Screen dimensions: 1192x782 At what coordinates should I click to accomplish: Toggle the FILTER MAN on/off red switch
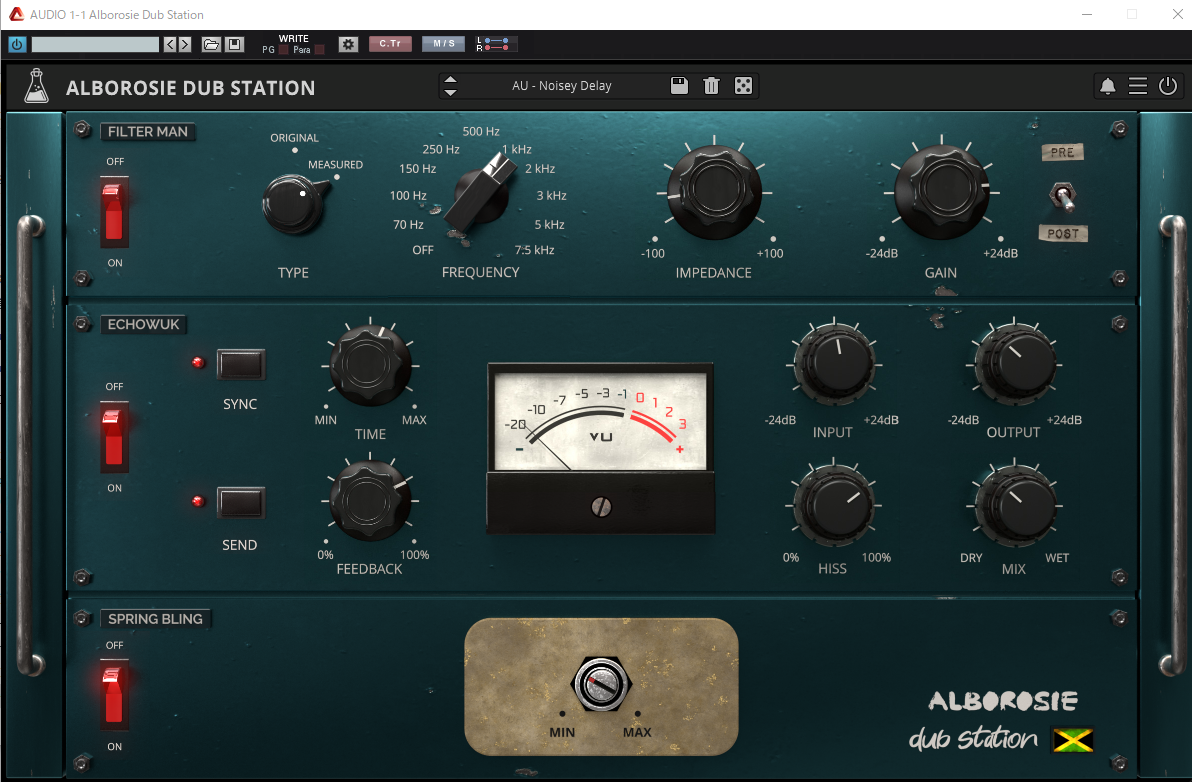tap(114, 212)
